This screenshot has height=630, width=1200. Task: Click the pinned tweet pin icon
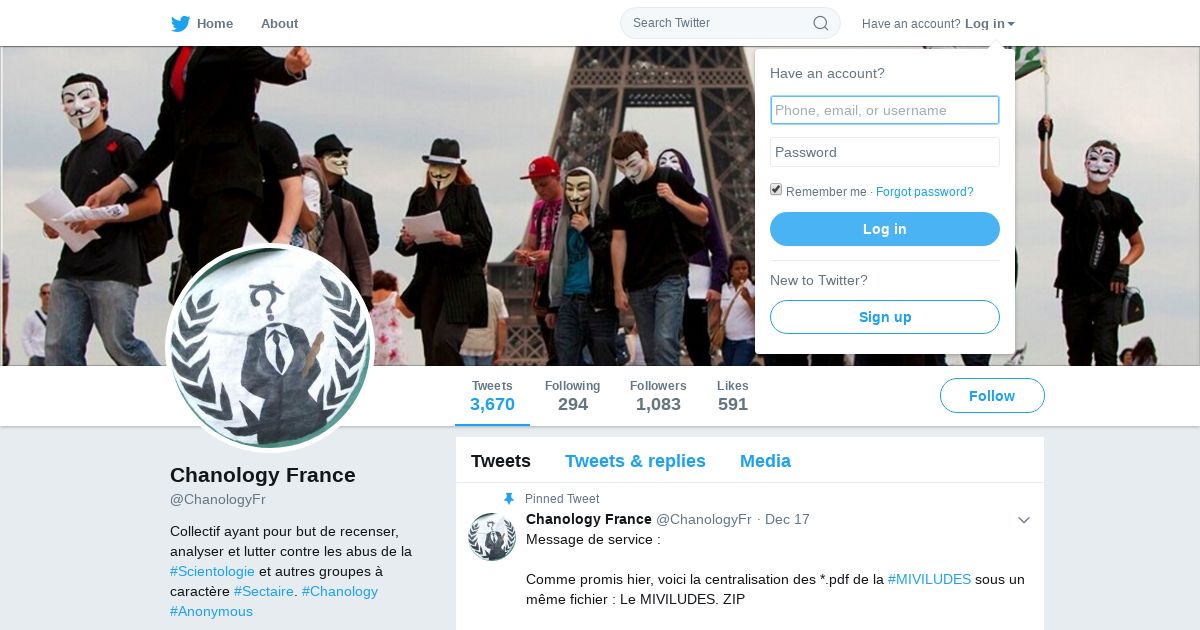point(508,499)
